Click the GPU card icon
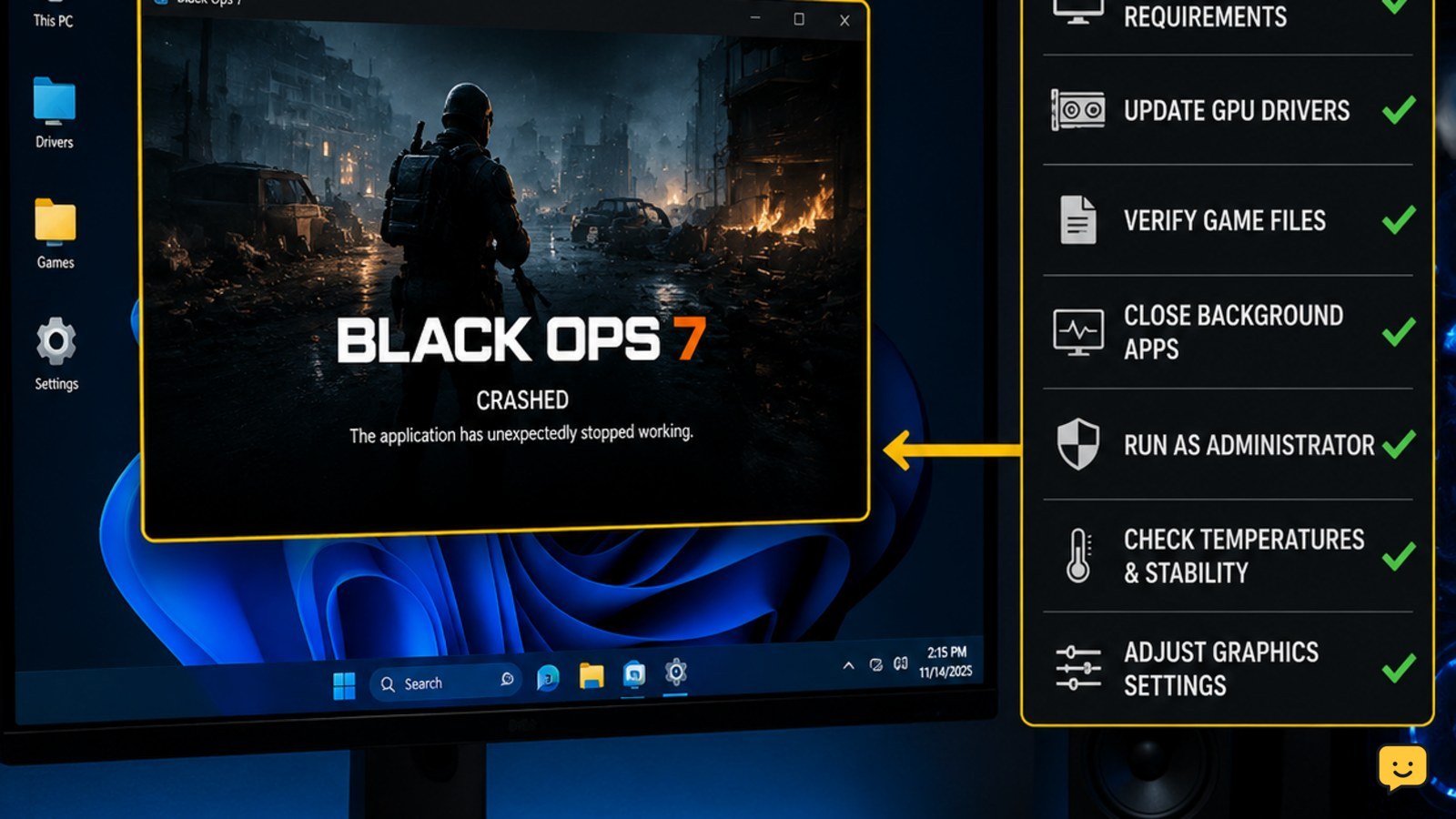 tap(1078, 111)
